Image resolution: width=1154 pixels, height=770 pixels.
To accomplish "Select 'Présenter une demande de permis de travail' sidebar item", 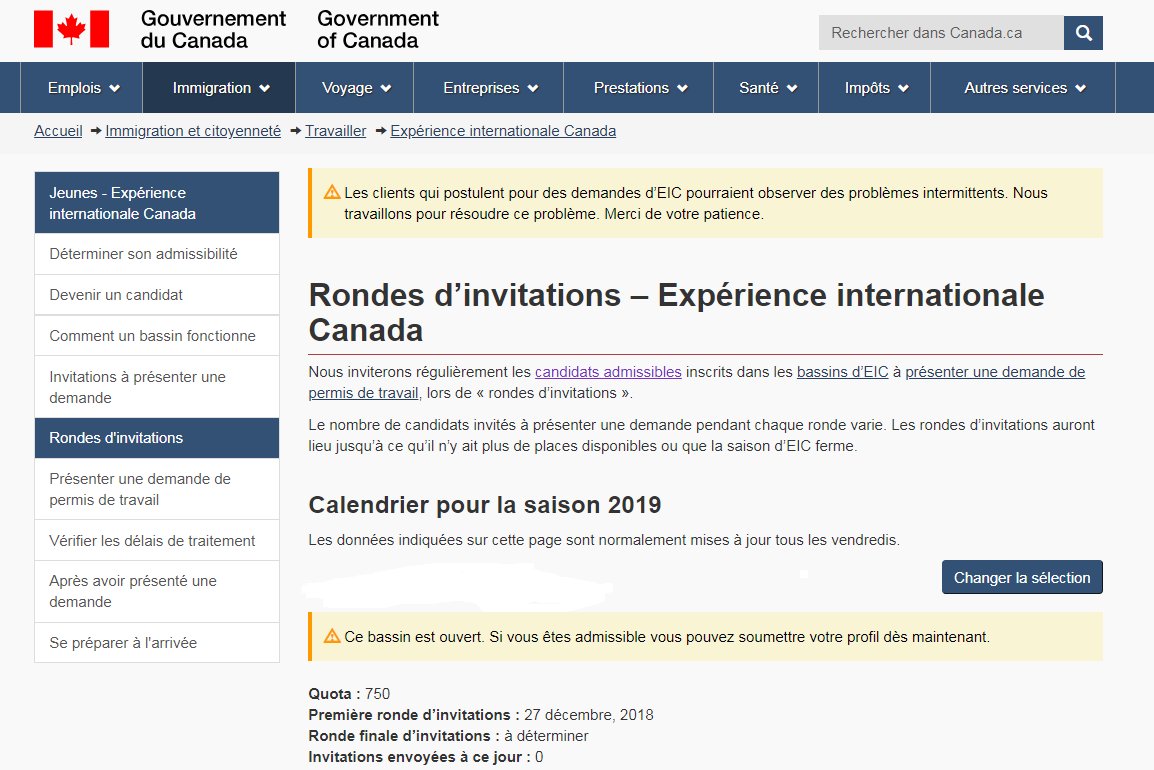I will [157, 489].
